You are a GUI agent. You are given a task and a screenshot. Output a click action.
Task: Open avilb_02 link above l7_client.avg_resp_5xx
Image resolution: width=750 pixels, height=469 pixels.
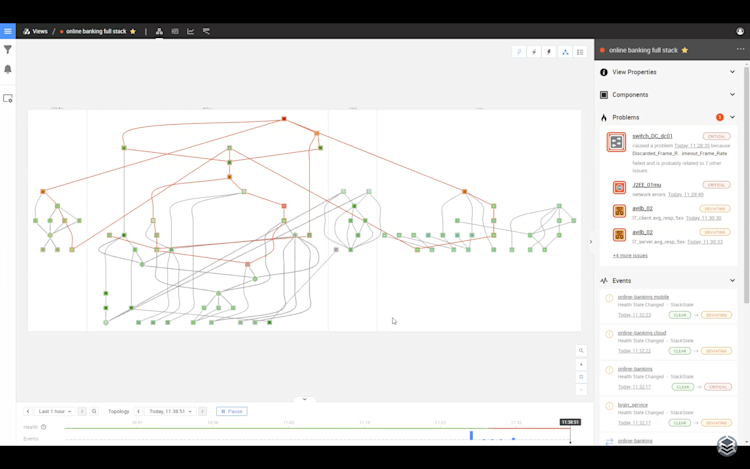click(x=642, y=208)
